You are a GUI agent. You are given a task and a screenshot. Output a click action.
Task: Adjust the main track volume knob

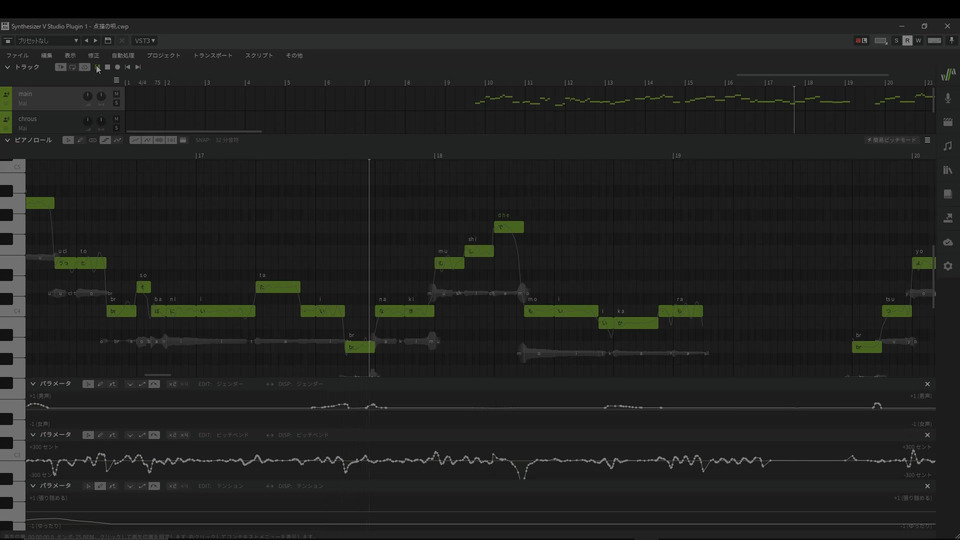[x=88, y=96]
